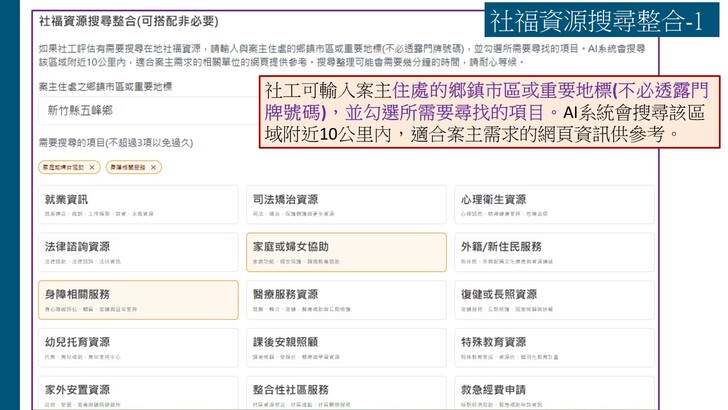The width and height of the screenshot is (728, 410).
Task: Choose the 法律諮詢資源 category
Action: [x=138, y=251]
